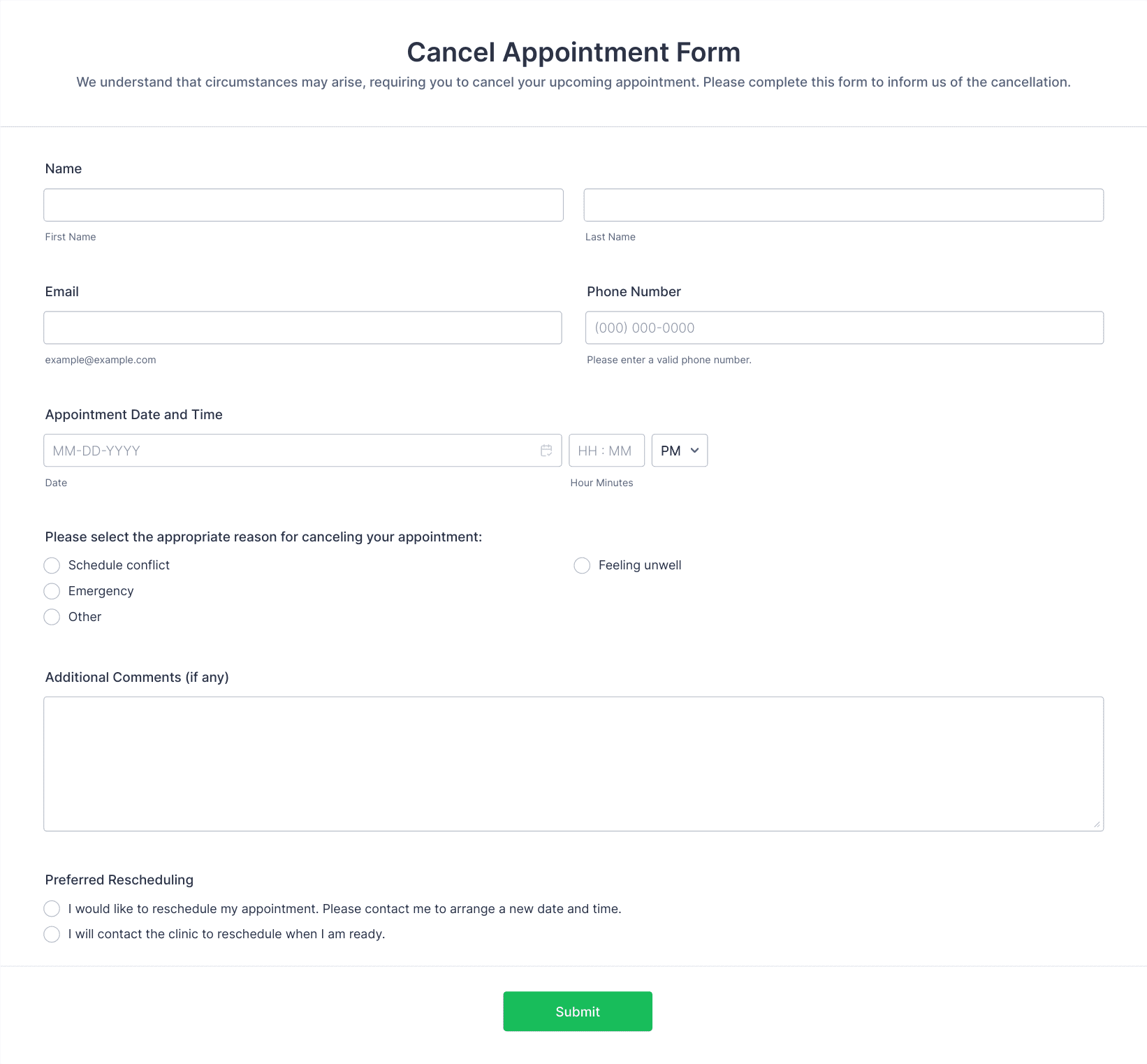This screenshot has height=1064, width=1147.
Task: Click the Feeling unwell label text
Action: click(640, 565)
